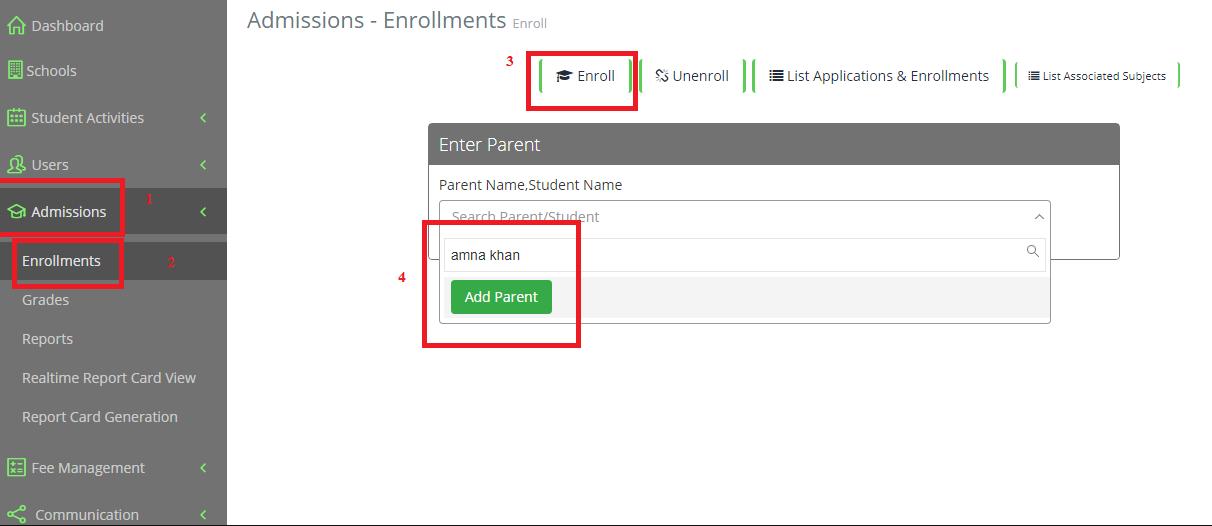Open List Associated Subjects tab
Viewport: 1212px width, 526px height.
(1097, 76)
